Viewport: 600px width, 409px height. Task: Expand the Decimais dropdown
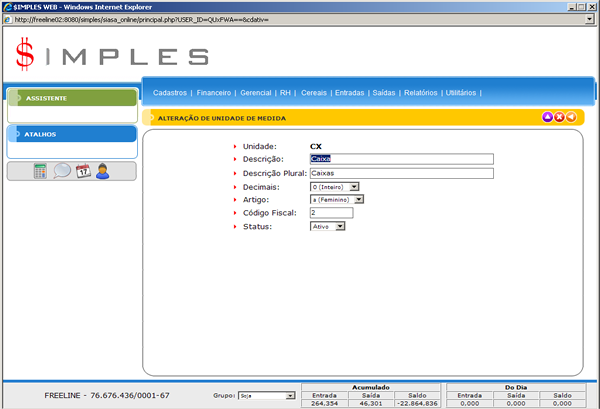pos(353,186)
